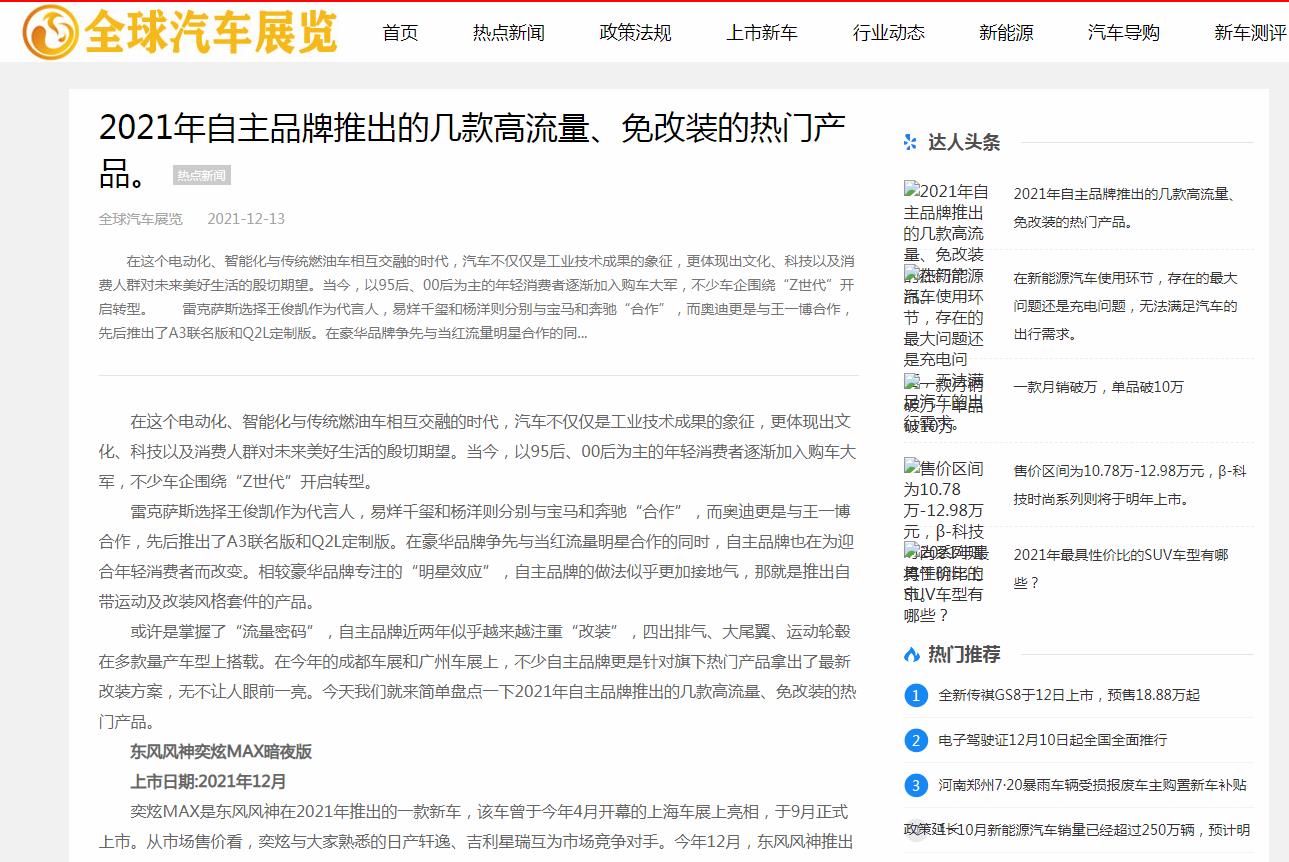The width and height of the screenshot is (1289, 862).
Task: Select 行业动态 in the navigation bar
Action: (x=889, y=33)
